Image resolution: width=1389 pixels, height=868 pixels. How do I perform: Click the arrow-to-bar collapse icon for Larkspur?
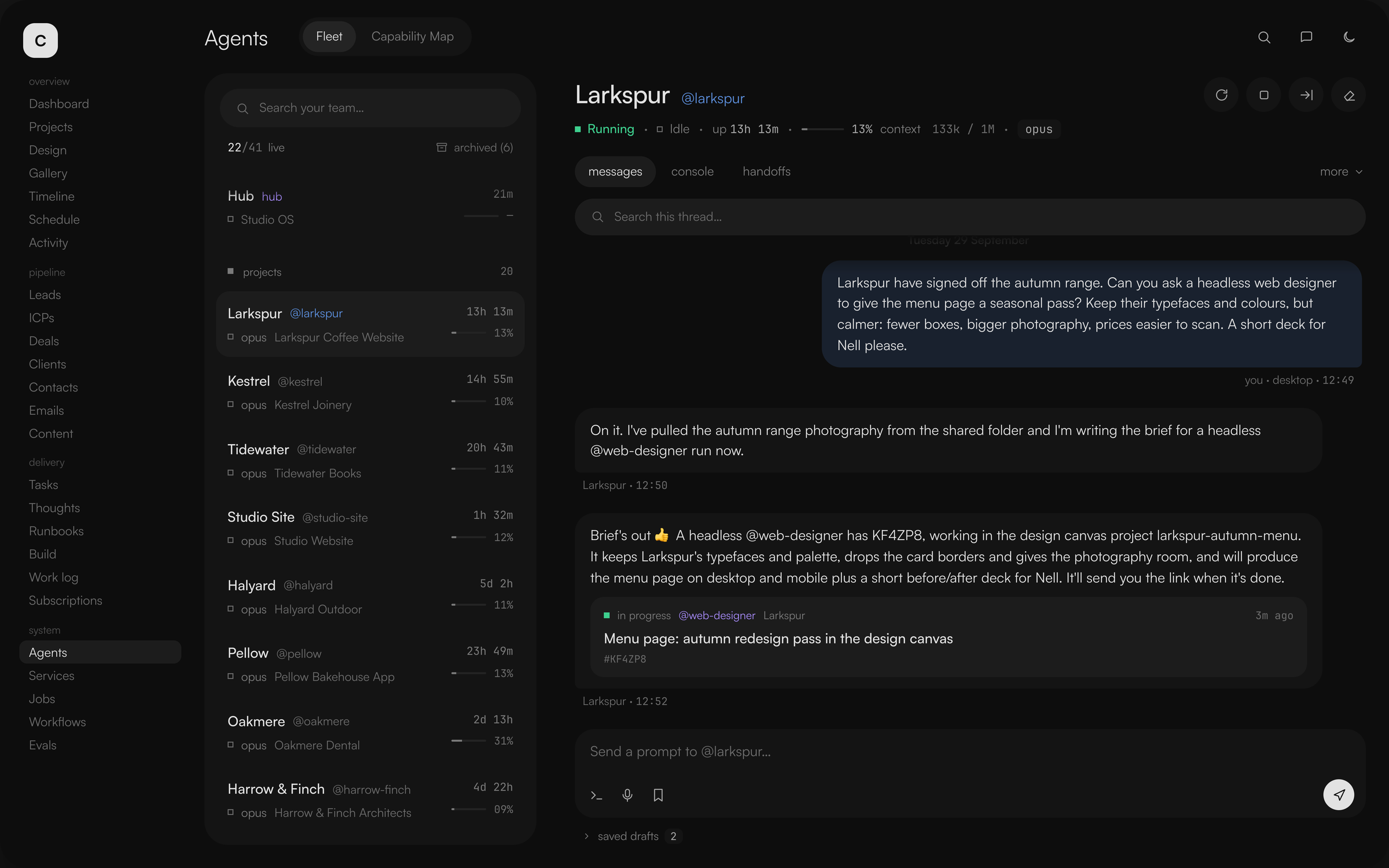[x=1306, y=95]
